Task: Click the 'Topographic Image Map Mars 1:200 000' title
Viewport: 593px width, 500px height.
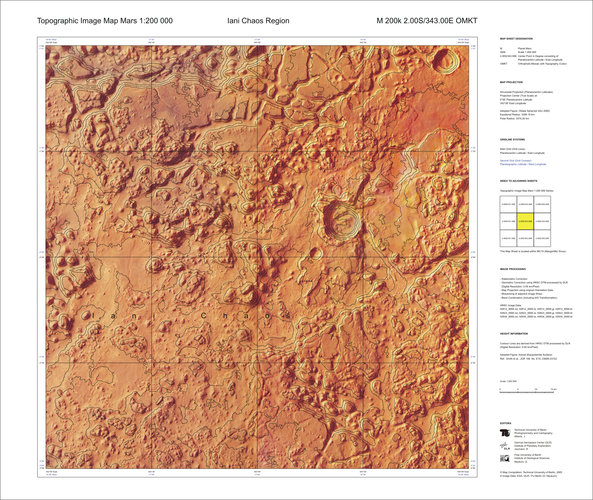Action: click(x=105, y=21)
